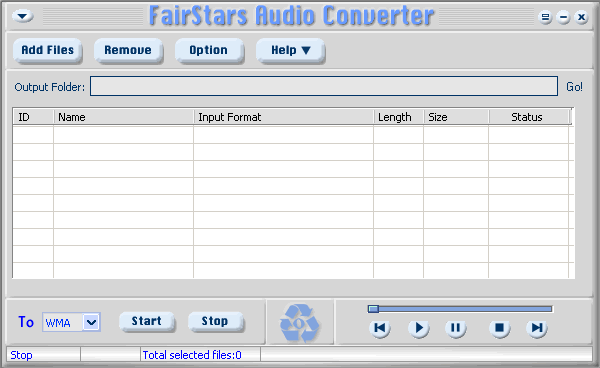The width and height of the screenshot is (600, 368).
Task: Click the recycle conversion icon
Action: coord(300,323)
